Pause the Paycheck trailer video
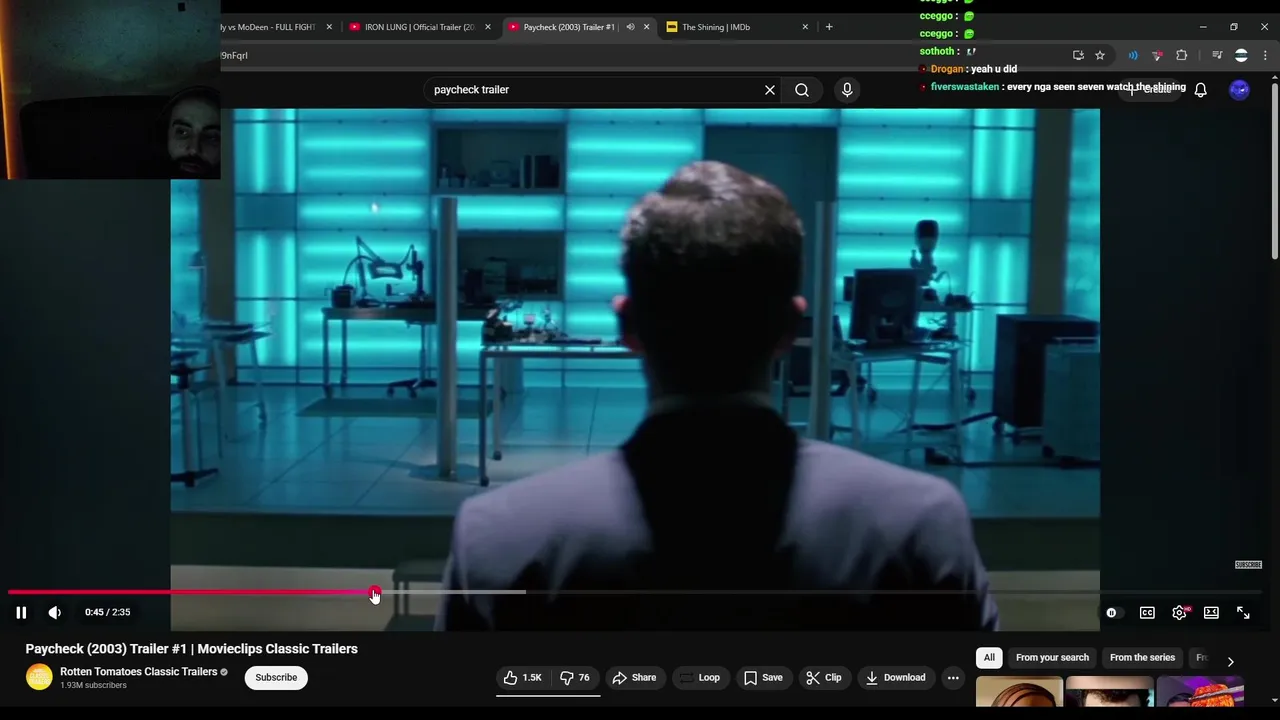The image size is (1280, 720). [x=21, y=613]
